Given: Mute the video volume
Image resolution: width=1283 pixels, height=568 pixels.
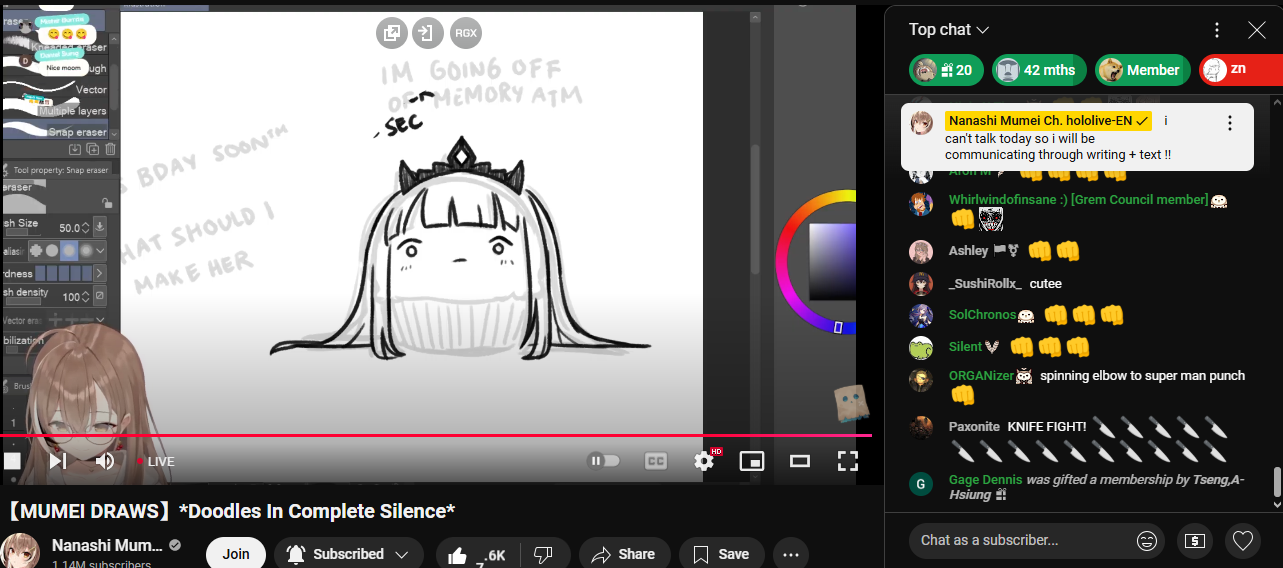Looking at the screenshot, I should click(104, 461).
